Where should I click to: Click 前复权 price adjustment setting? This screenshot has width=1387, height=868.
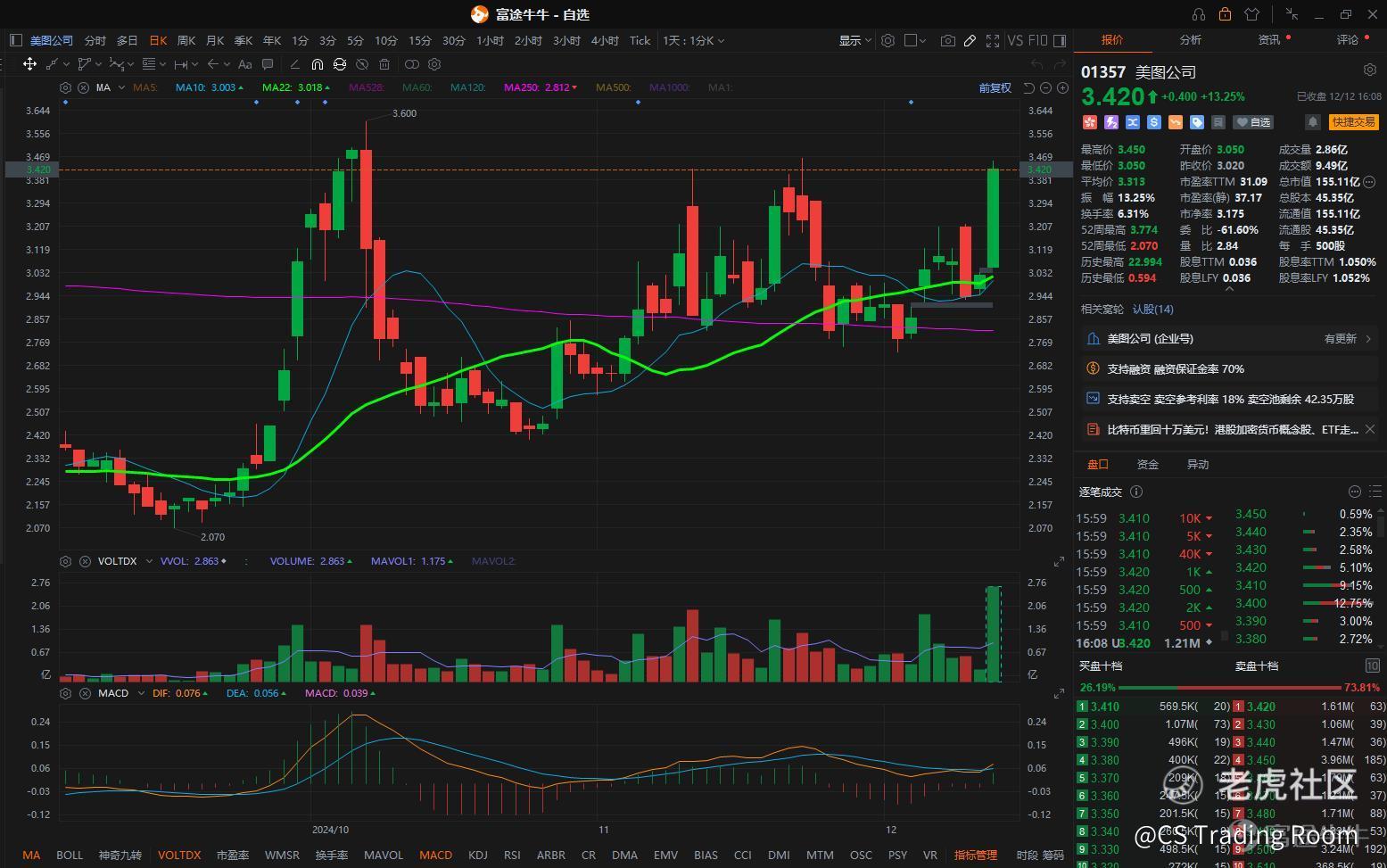coord(995,87)
